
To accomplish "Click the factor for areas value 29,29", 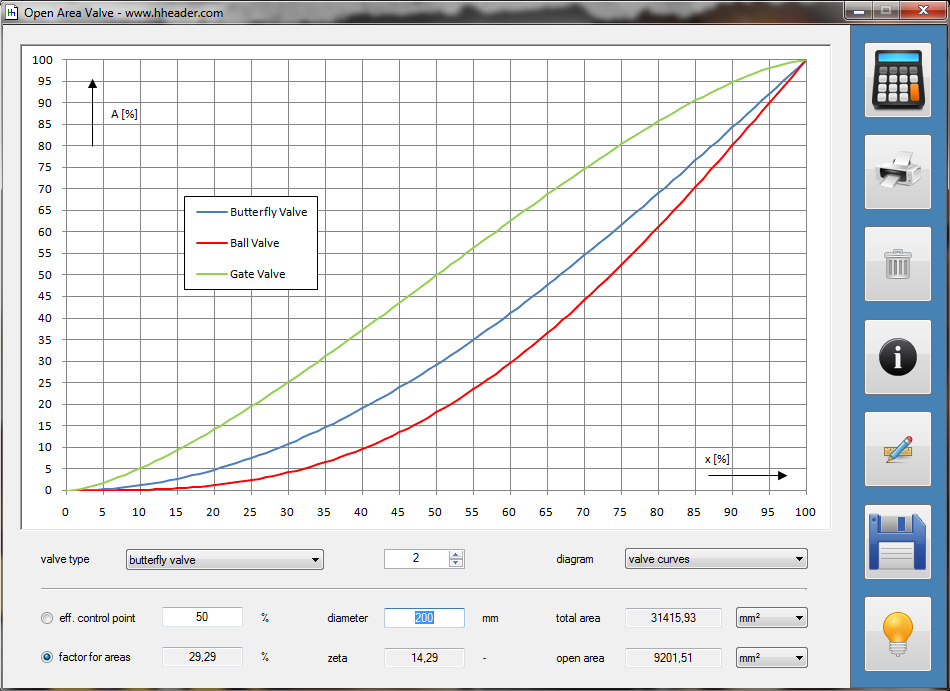I will (x=202, y=657).
